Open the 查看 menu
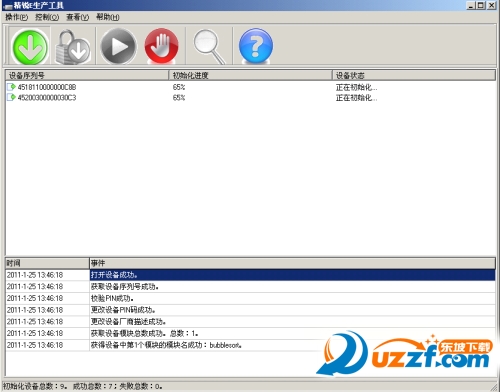This screenshot has height=392, width=500. (x=77, y=17)
